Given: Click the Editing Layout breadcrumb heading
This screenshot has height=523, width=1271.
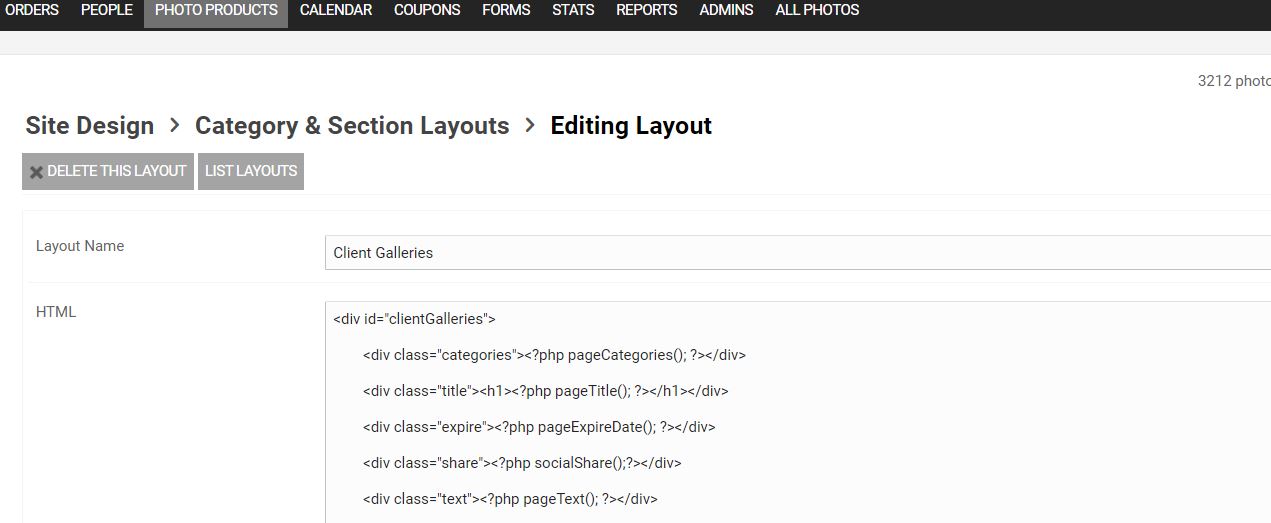Looking at the screenshot, I should (631, 126).
